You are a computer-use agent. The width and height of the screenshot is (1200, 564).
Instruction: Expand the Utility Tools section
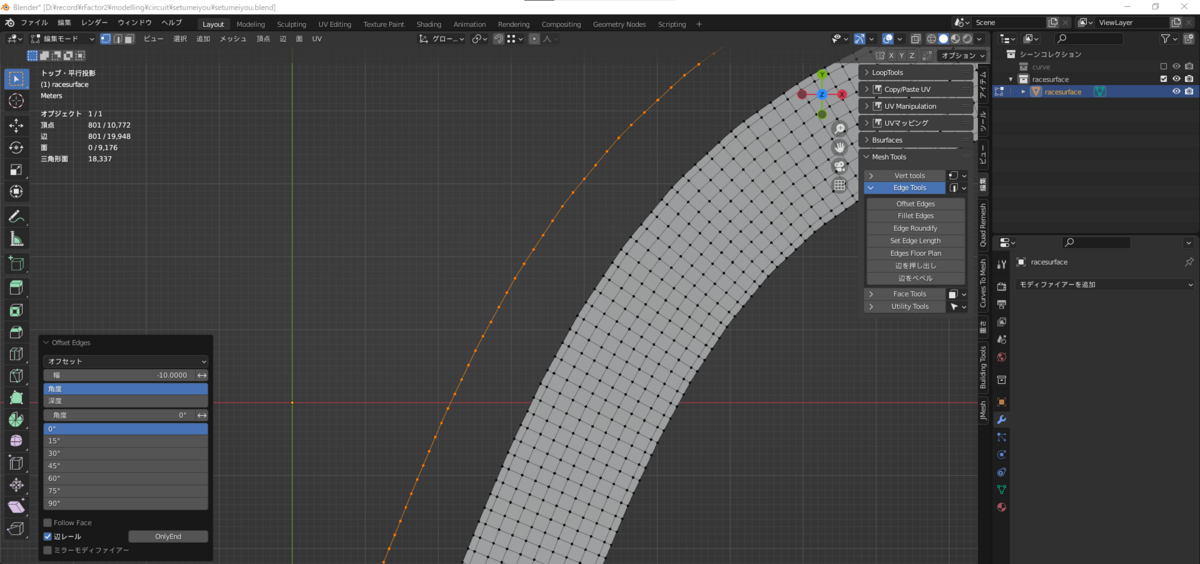point(905,307)
